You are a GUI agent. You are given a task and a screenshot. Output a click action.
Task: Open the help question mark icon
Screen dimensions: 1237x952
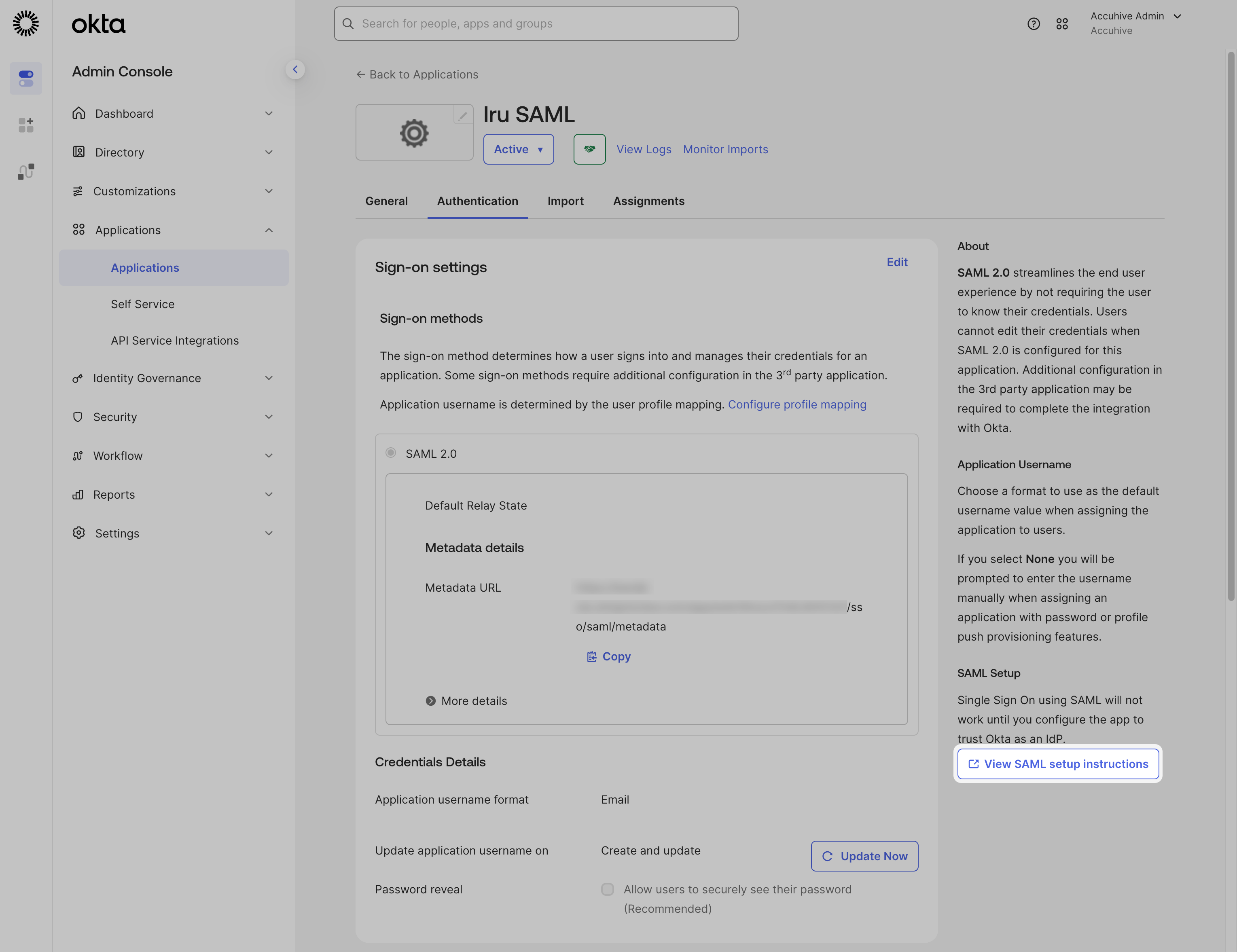point(1034,24)
